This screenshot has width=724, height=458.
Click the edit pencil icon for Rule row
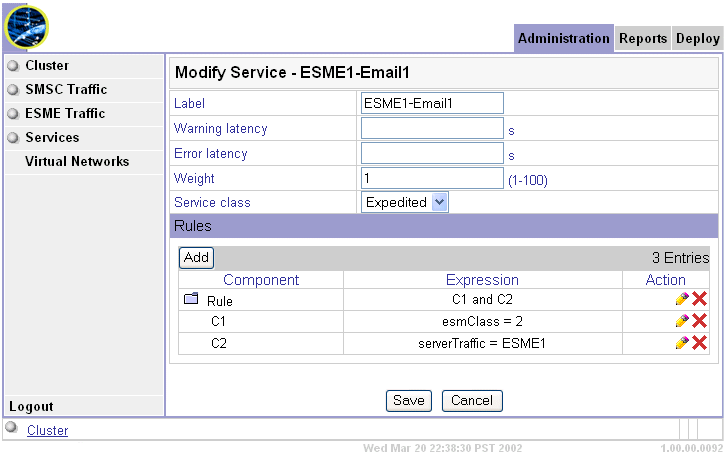[x=682, y=299]
